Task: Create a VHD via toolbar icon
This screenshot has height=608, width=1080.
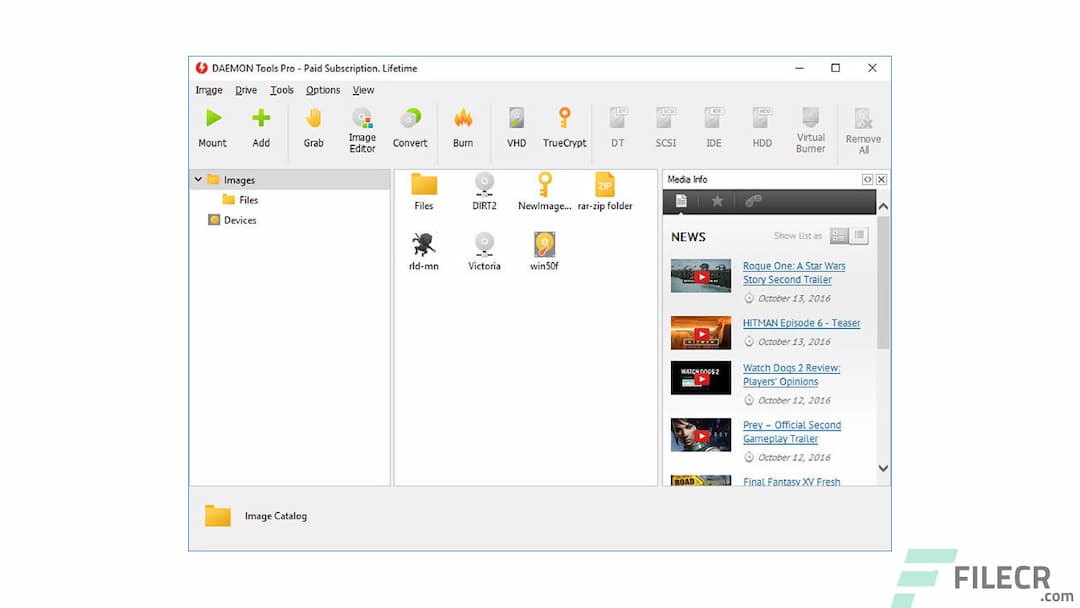Action: 516,119
